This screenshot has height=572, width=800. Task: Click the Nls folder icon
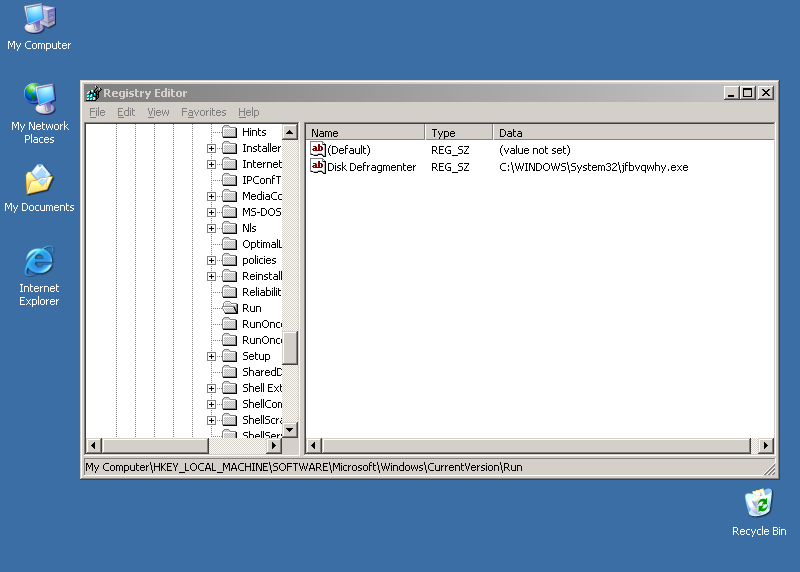(x=230, y=228)
